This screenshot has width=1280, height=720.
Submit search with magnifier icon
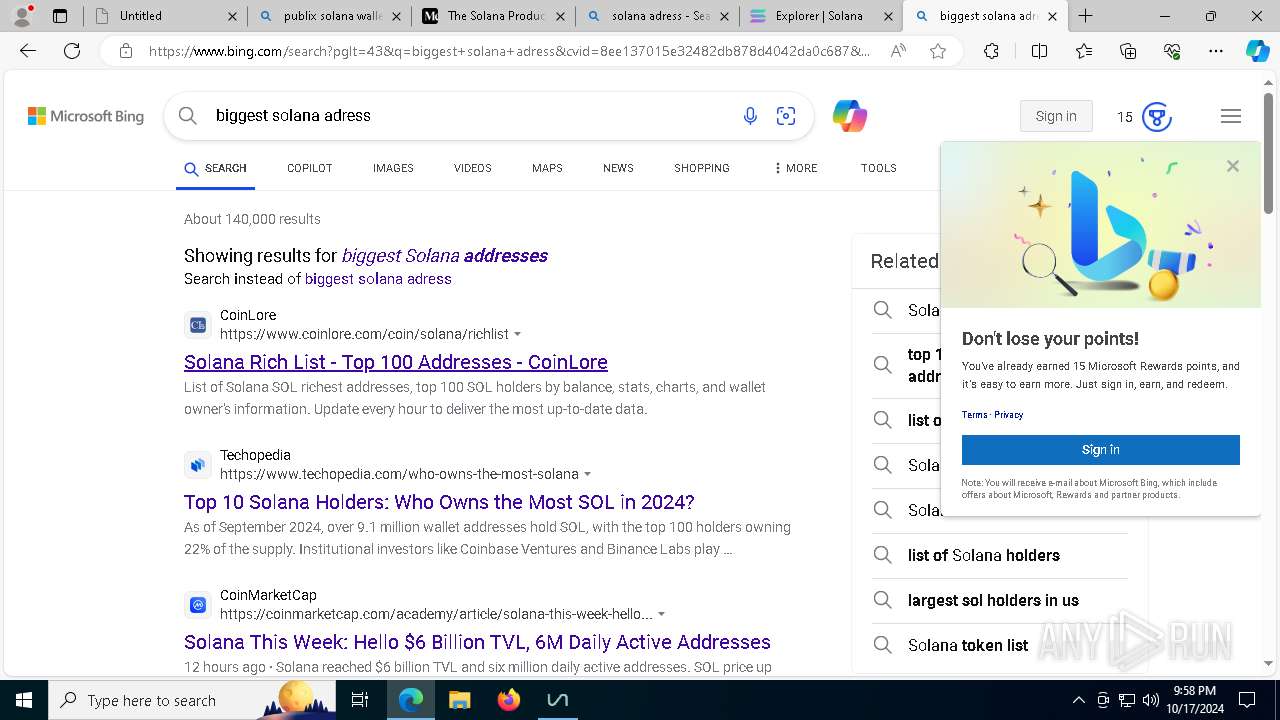point(187,116)
